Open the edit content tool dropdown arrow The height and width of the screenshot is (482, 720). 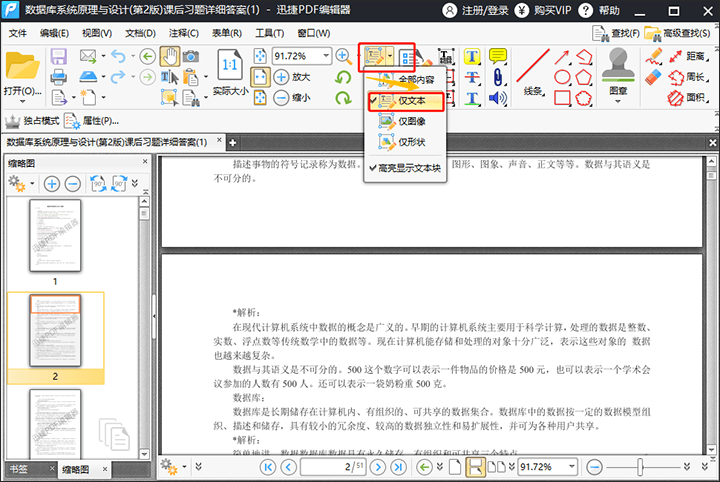(x=391, y=55)
